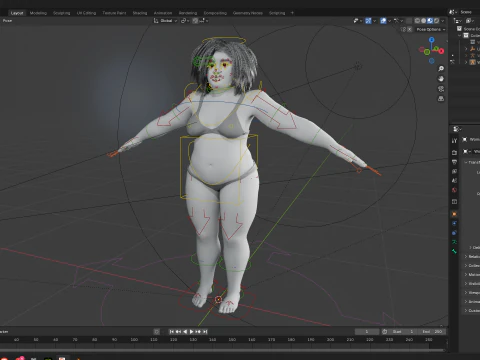Open the pivot point dropdown

pos(184,21)
